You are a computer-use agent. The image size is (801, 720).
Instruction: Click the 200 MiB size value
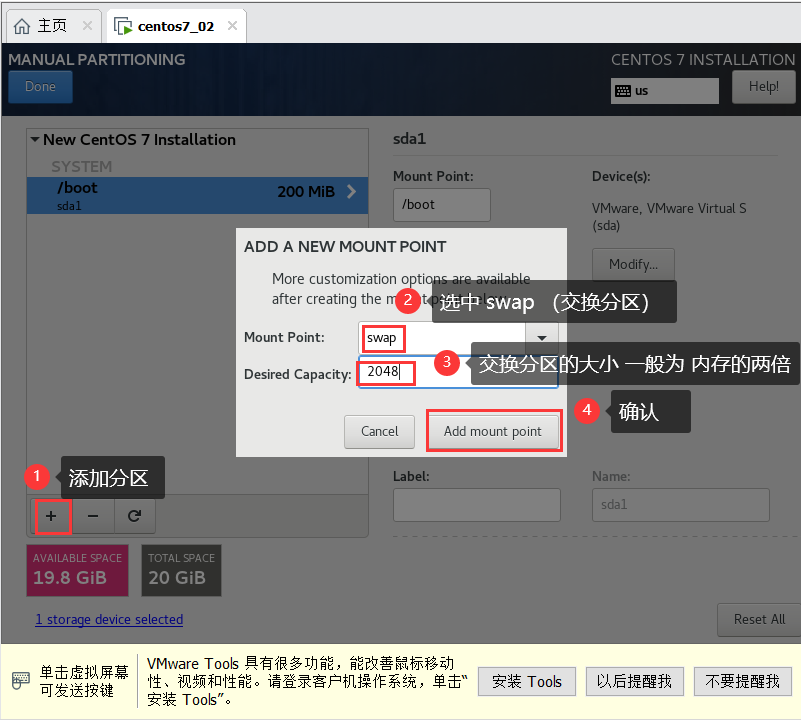306,192
